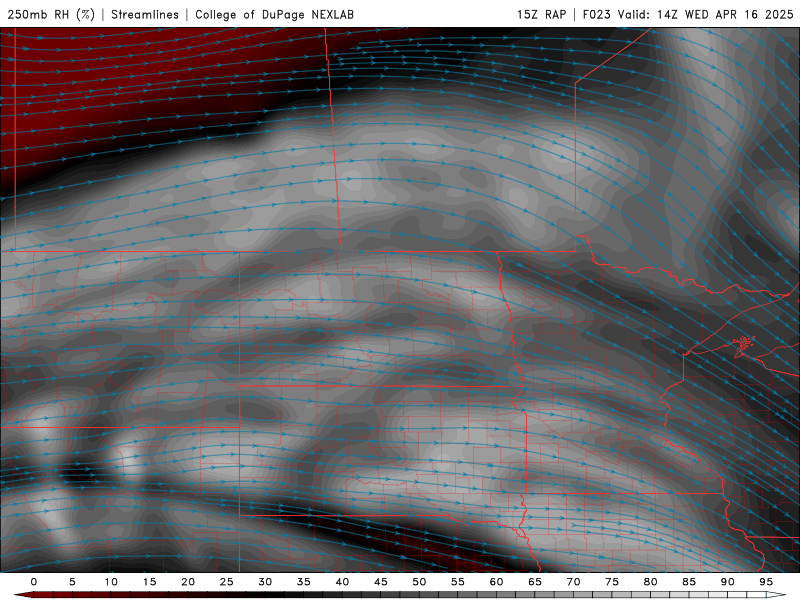Select the 35 value on the RH scale
The height and width of the screenshot is (600, 800).
(303, 582)
